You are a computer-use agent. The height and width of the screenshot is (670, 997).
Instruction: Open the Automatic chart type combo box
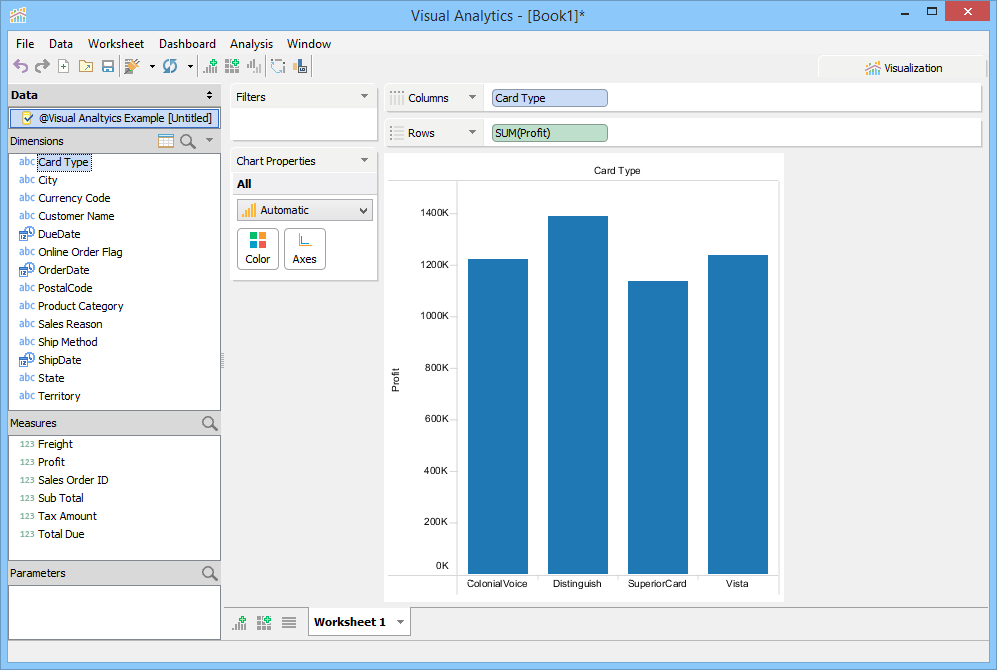click(x=305, y=210)
